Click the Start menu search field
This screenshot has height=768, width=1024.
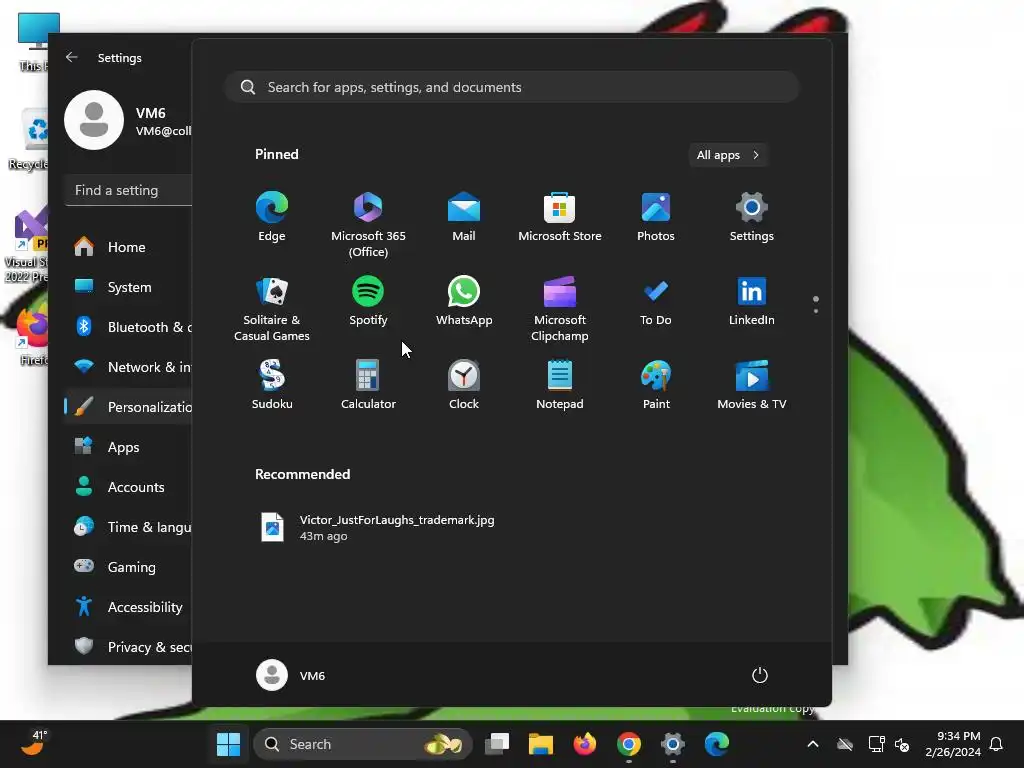click(512, 87)
